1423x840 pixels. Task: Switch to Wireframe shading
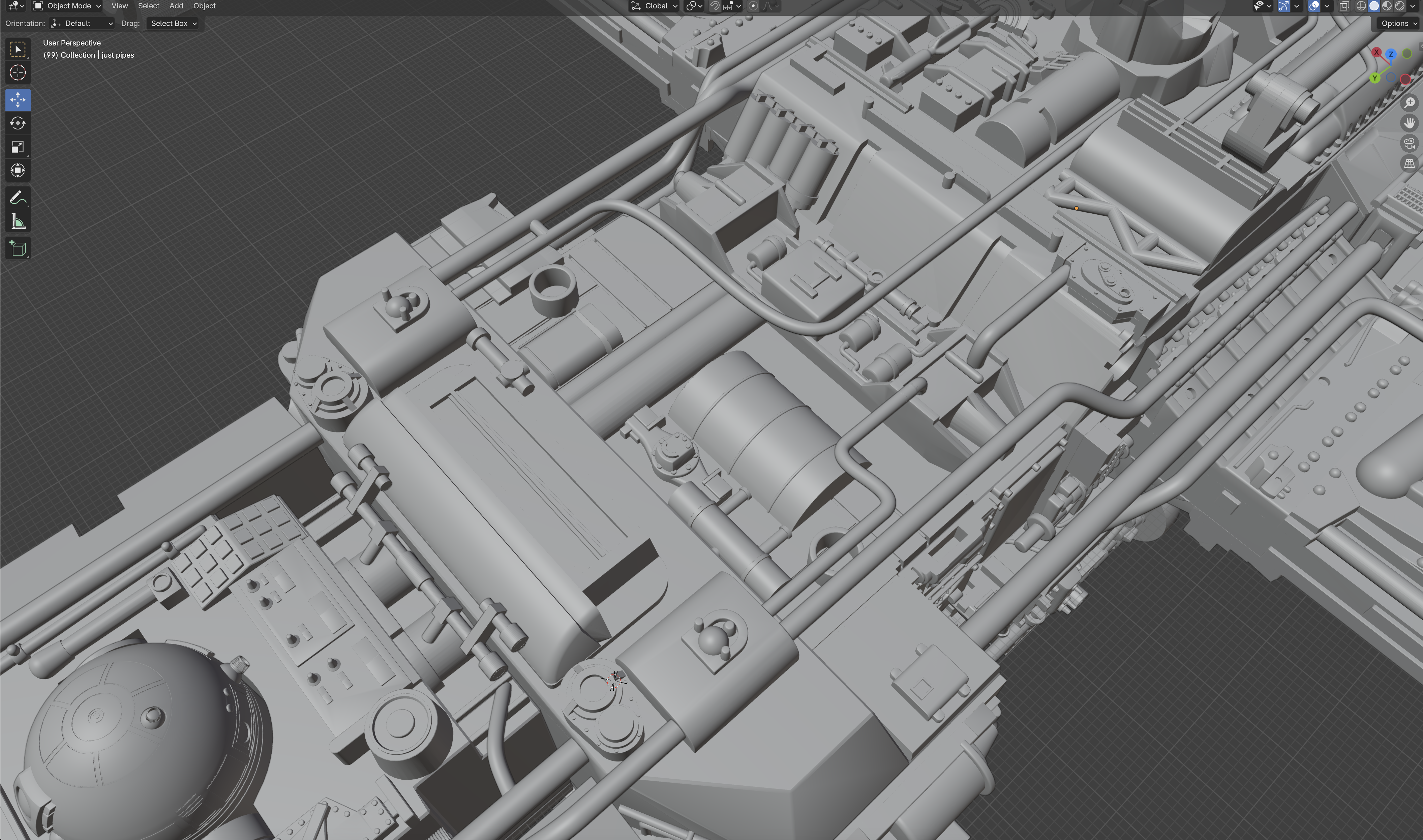click(1361, 6)
